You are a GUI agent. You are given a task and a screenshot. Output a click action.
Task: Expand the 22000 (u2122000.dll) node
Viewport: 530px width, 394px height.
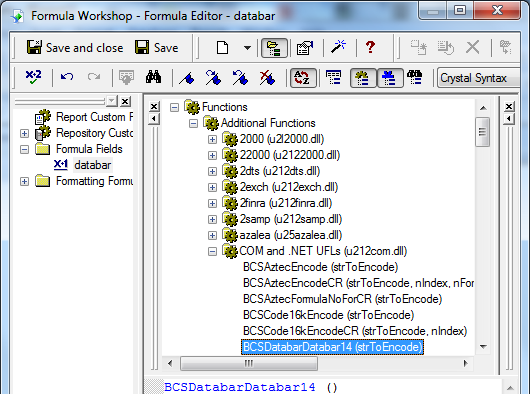coord(212,155)
